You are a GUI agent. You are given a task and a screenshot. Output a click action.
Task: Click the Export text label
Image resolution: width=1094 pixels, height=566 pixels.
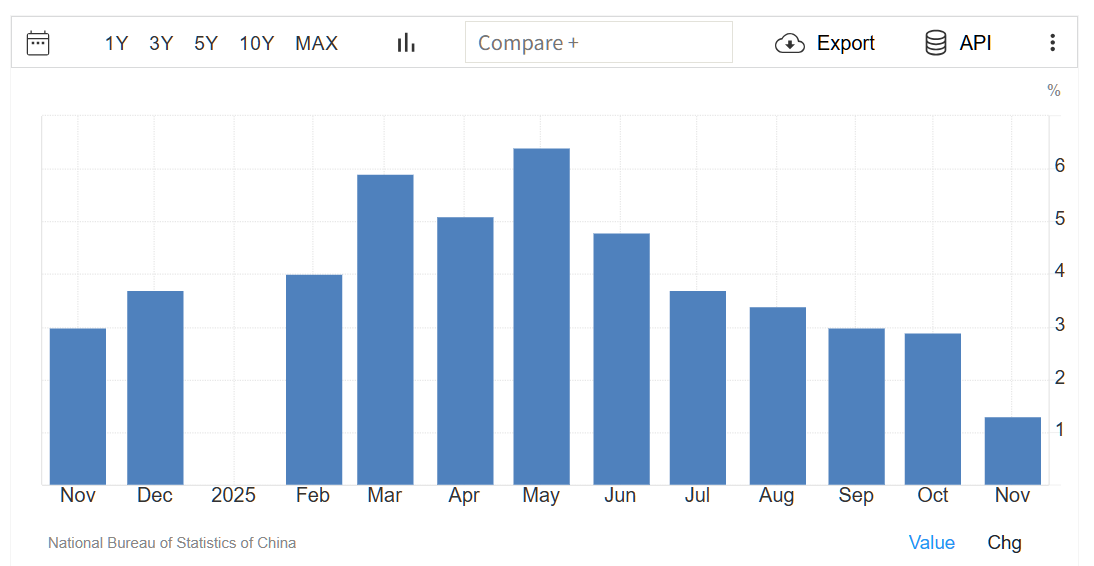tap(845, 43)
